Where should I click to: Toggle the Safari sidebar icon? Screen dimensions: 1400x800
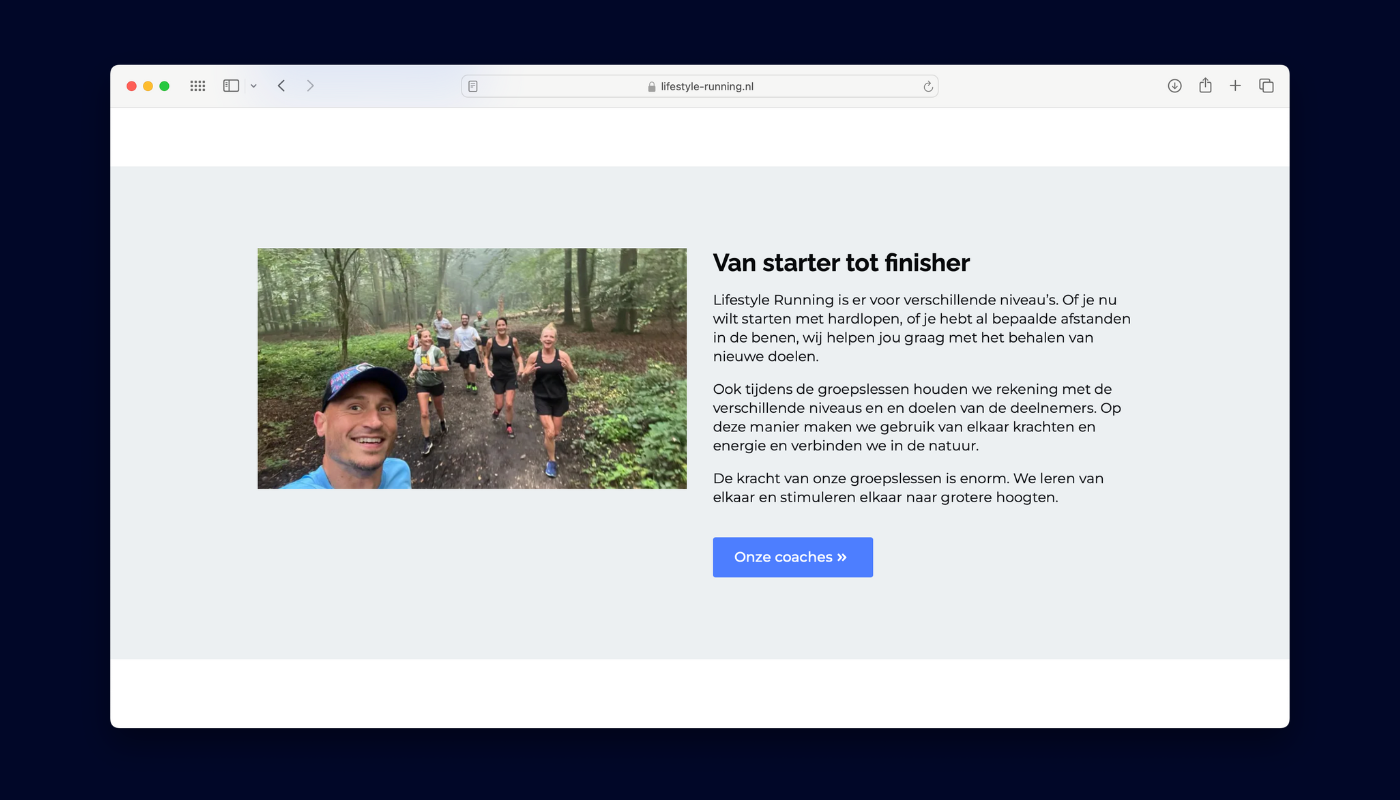click(231, 86)
